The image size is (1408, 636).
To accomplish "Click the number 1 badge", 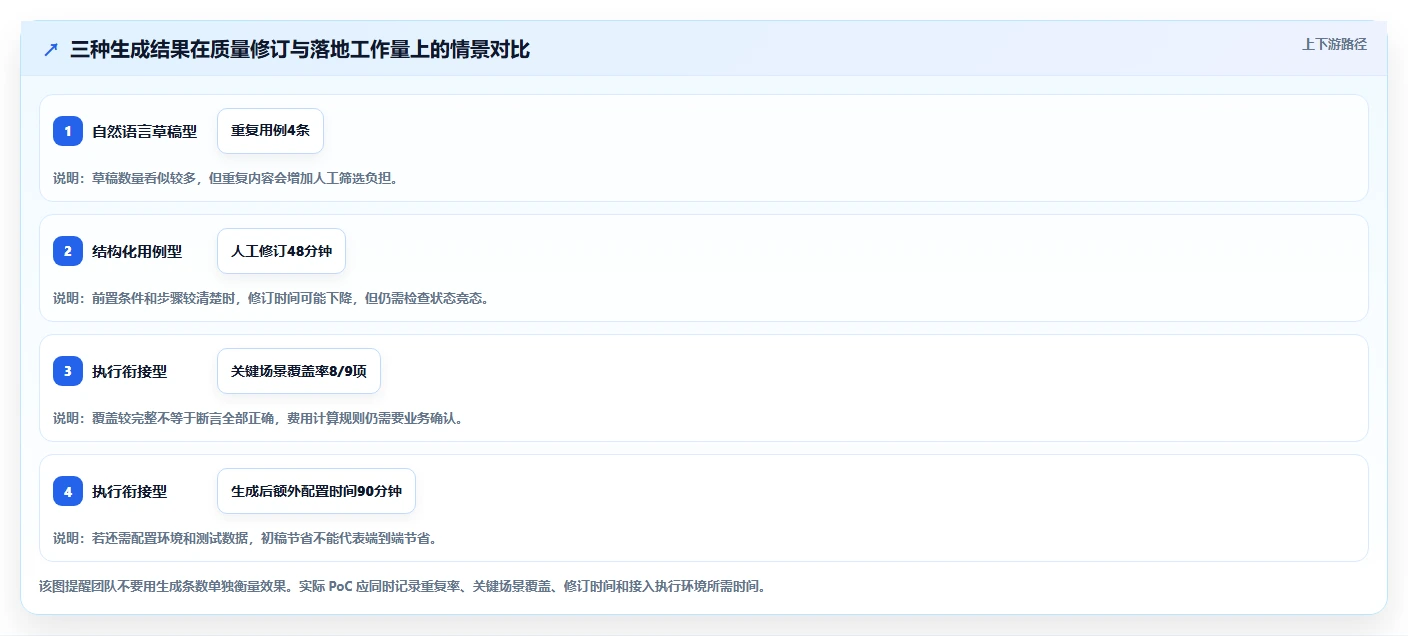I will point(68,131).
